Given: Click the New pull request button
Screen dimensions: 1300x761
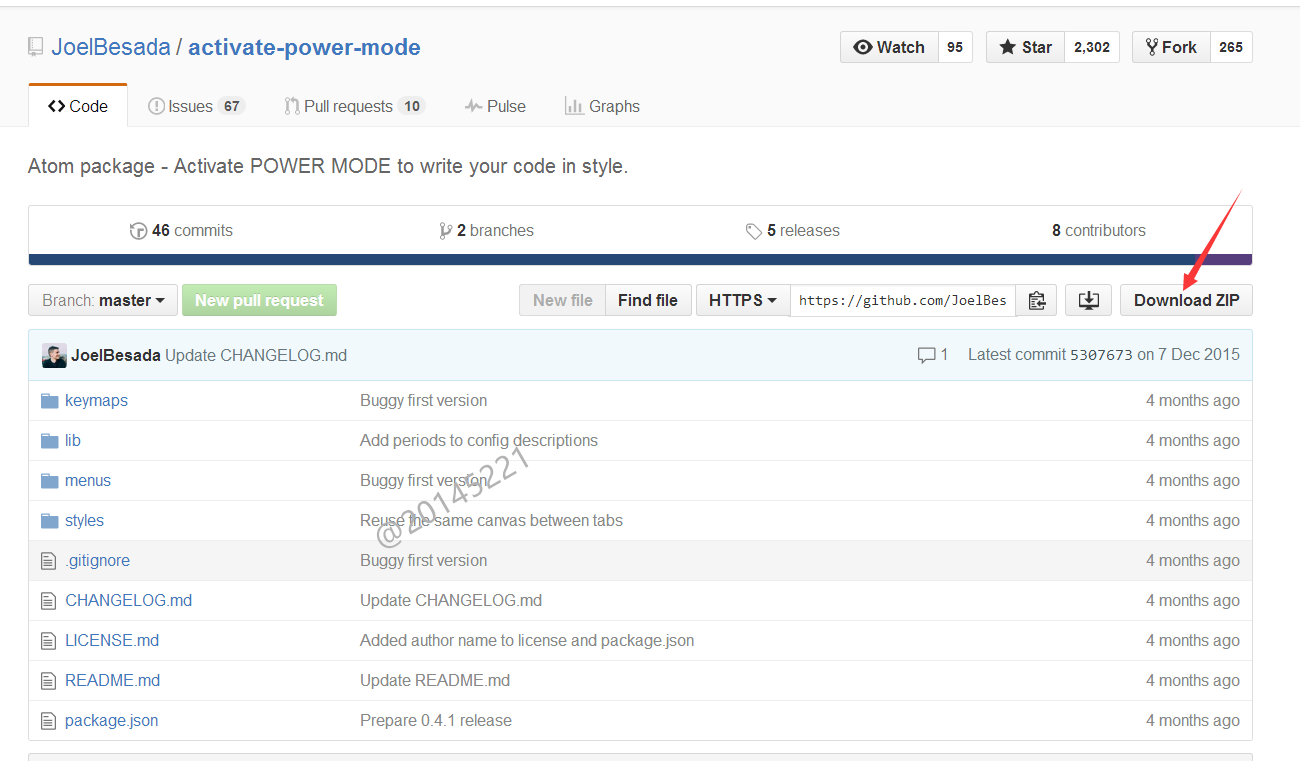Looking at the screenshot, I should pyautogui.click(x=259, y=300).
